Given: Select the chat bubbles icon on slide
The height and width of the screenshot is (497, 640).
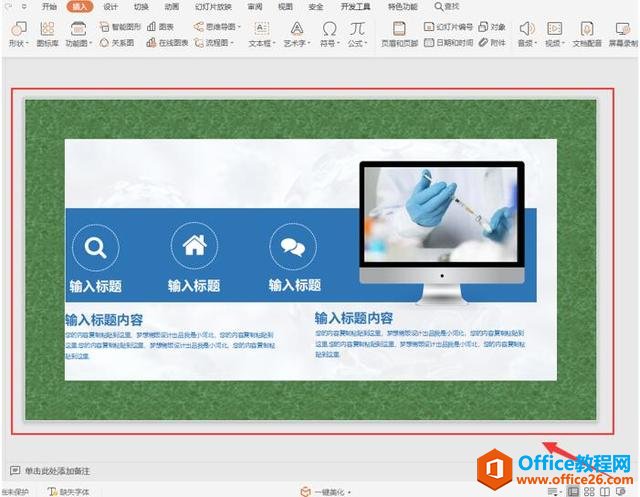Looking at the screenshot, I should (x=293, y=246).
